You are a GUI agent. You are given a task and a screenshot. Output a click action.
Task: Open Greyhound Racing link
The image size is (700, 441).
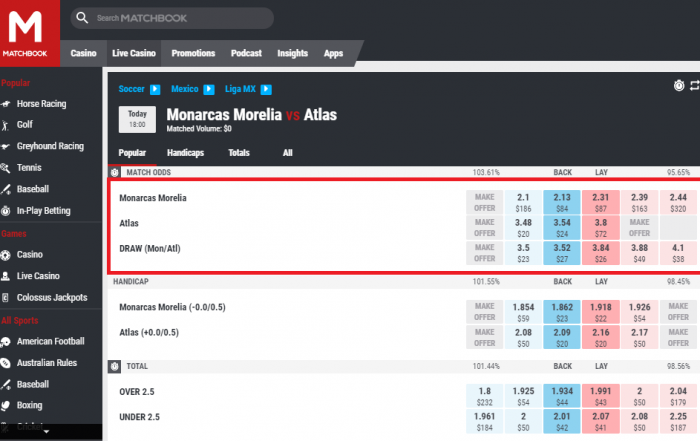click(50, 146)
